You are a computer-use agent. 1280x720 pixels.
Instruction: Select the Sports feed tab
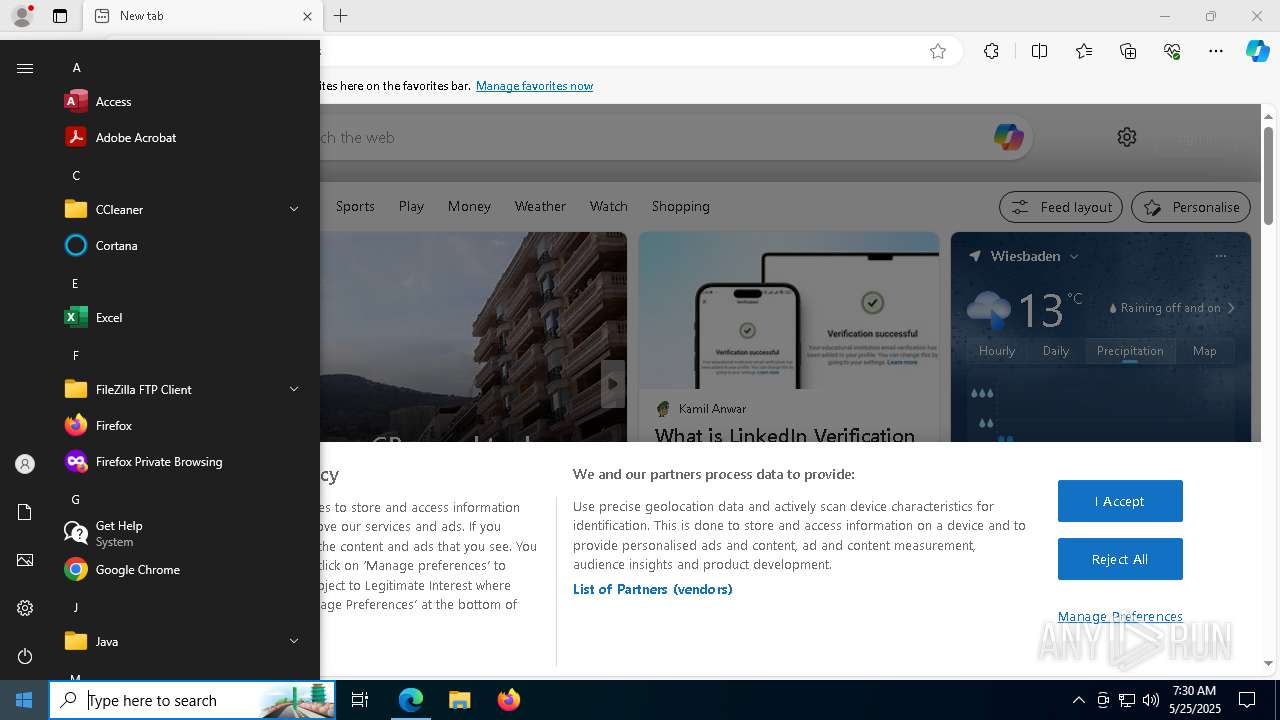(x=355, y=206)
